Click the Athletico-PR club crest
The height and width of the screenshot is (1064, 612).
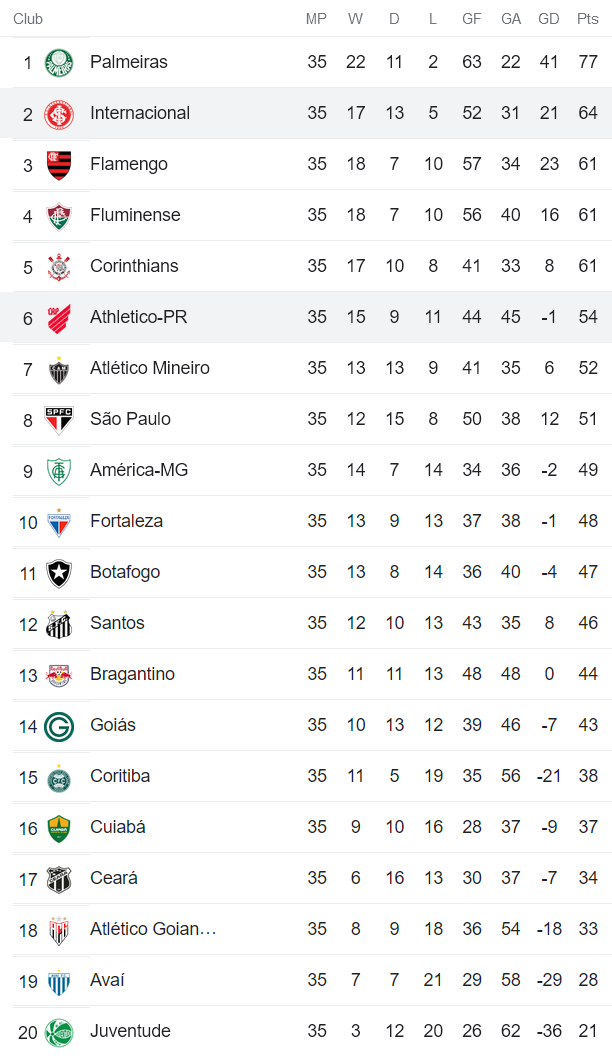tap(59, 318)
